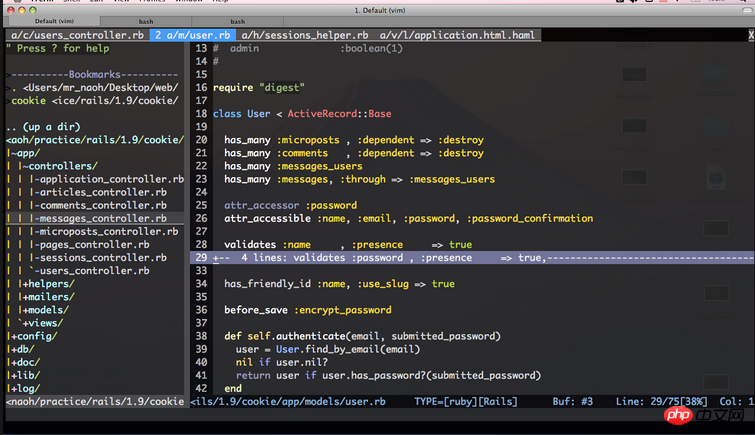Select the a/m/user.rb vim tab

tap(193, 35)
